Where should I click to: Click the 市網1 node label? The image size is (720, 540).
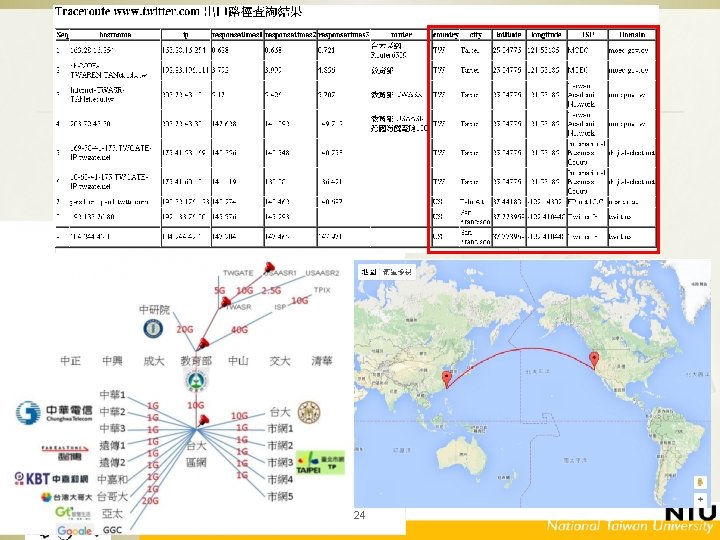[x=280, y=429]
